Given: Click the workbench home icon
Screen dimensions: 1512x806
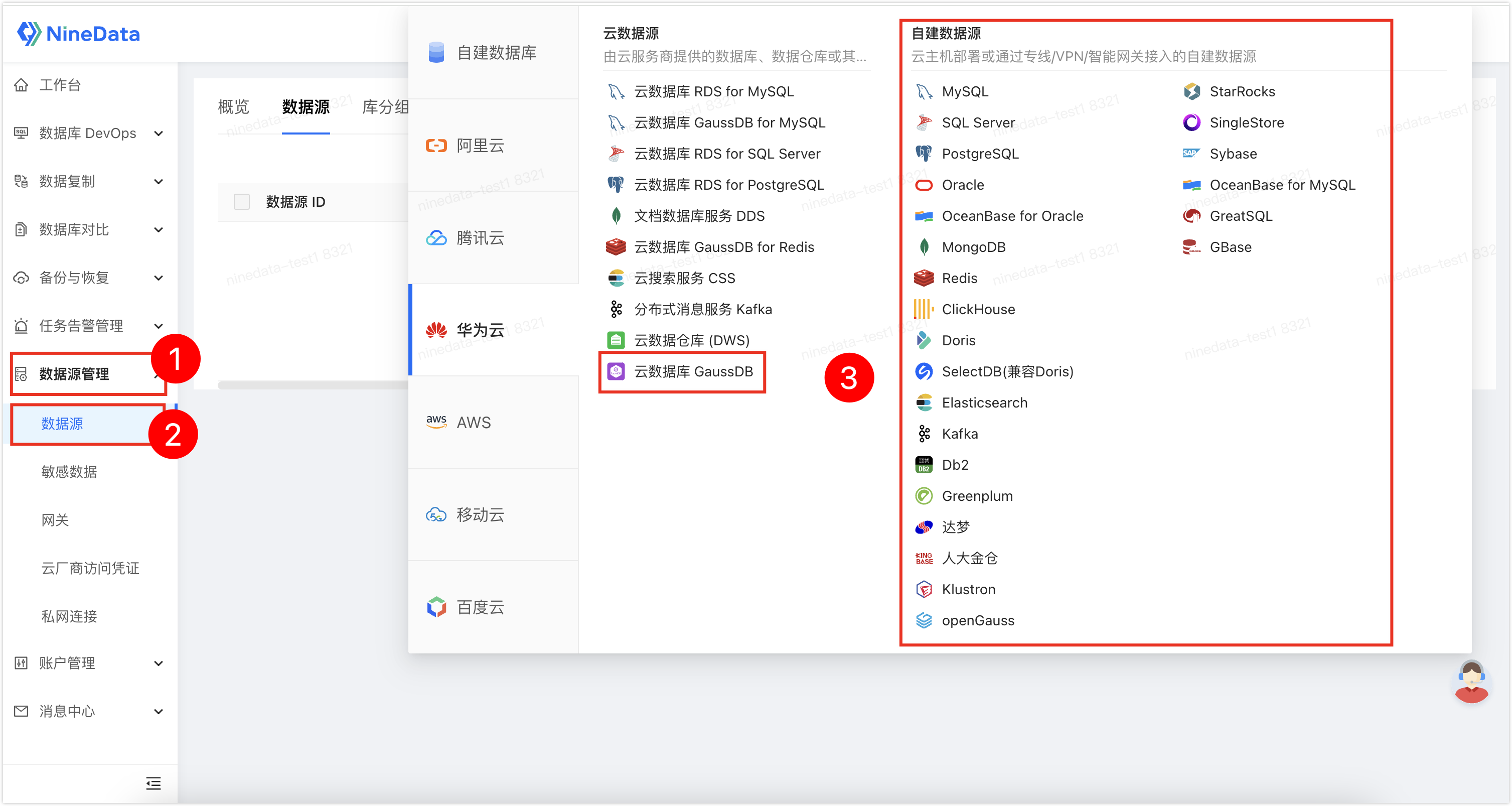Looking at the screenshot, I should (x=21, y=85).
